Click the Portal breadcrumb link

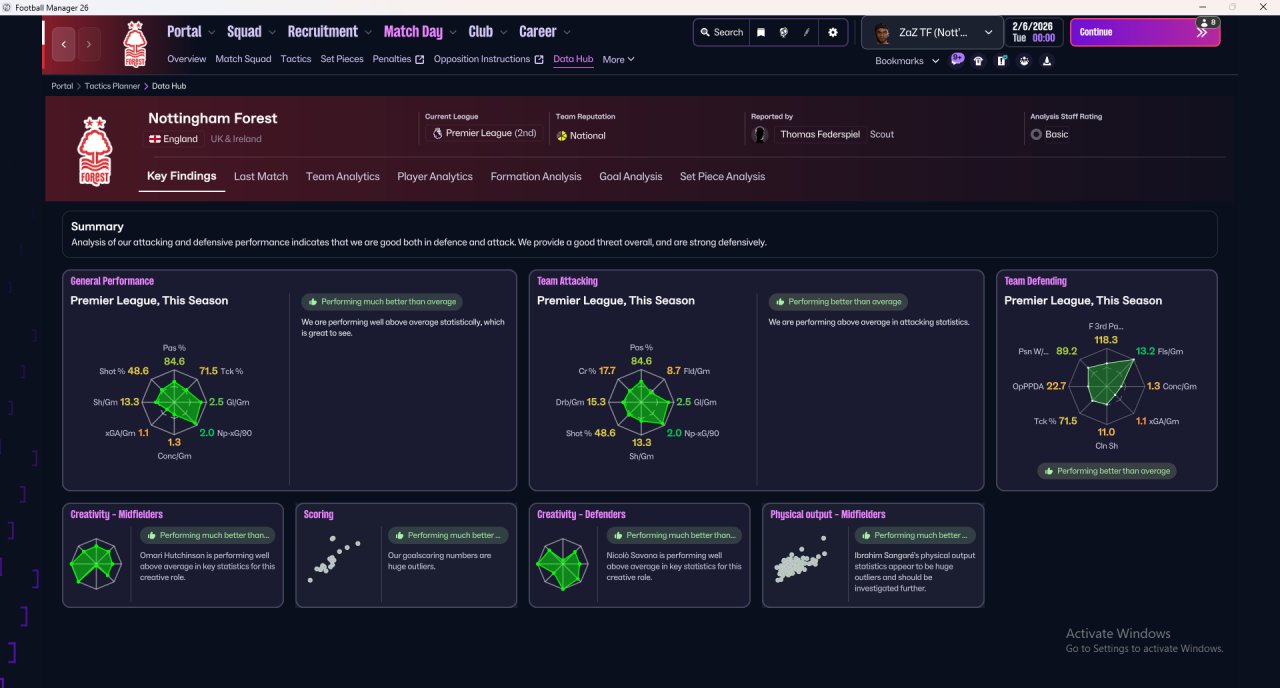point(62,86)
